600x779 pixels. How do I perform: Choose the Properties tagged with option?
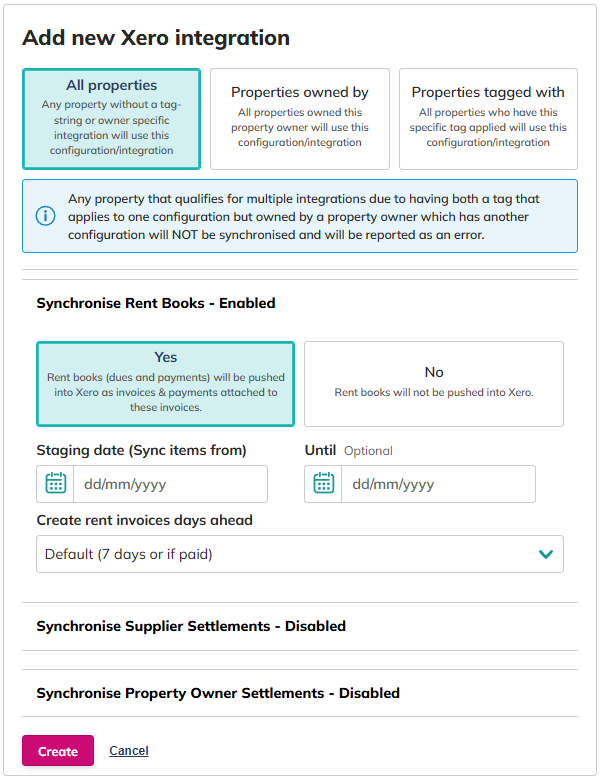[488, 118]
